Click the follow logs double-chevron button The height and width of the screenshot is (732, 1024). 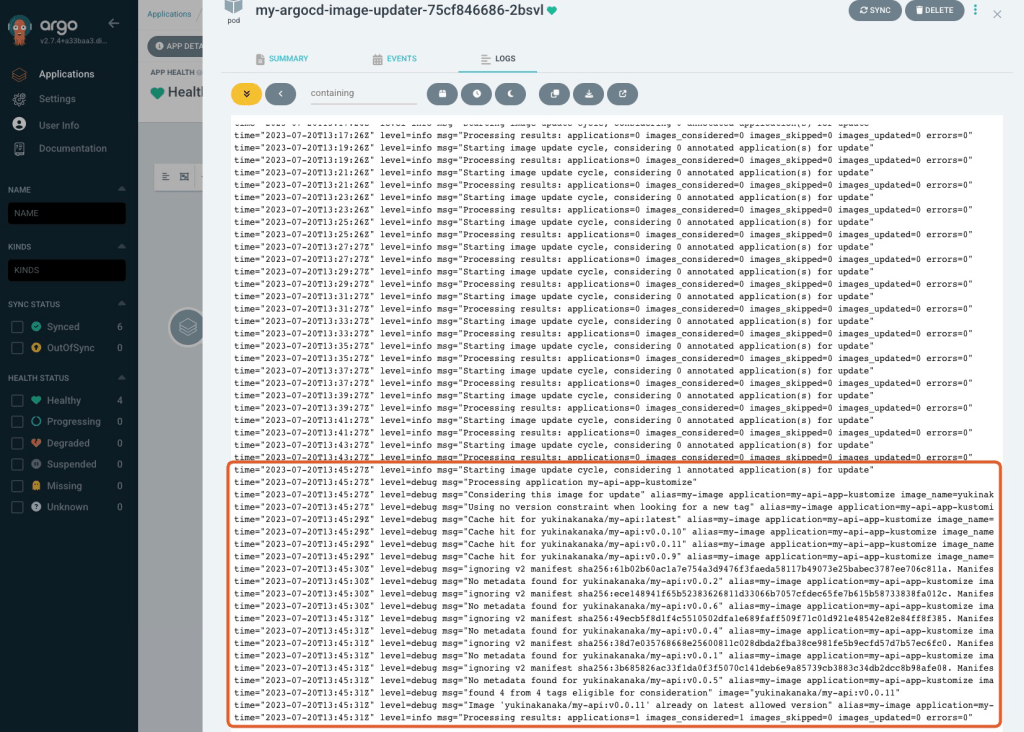tap(246, 93)
